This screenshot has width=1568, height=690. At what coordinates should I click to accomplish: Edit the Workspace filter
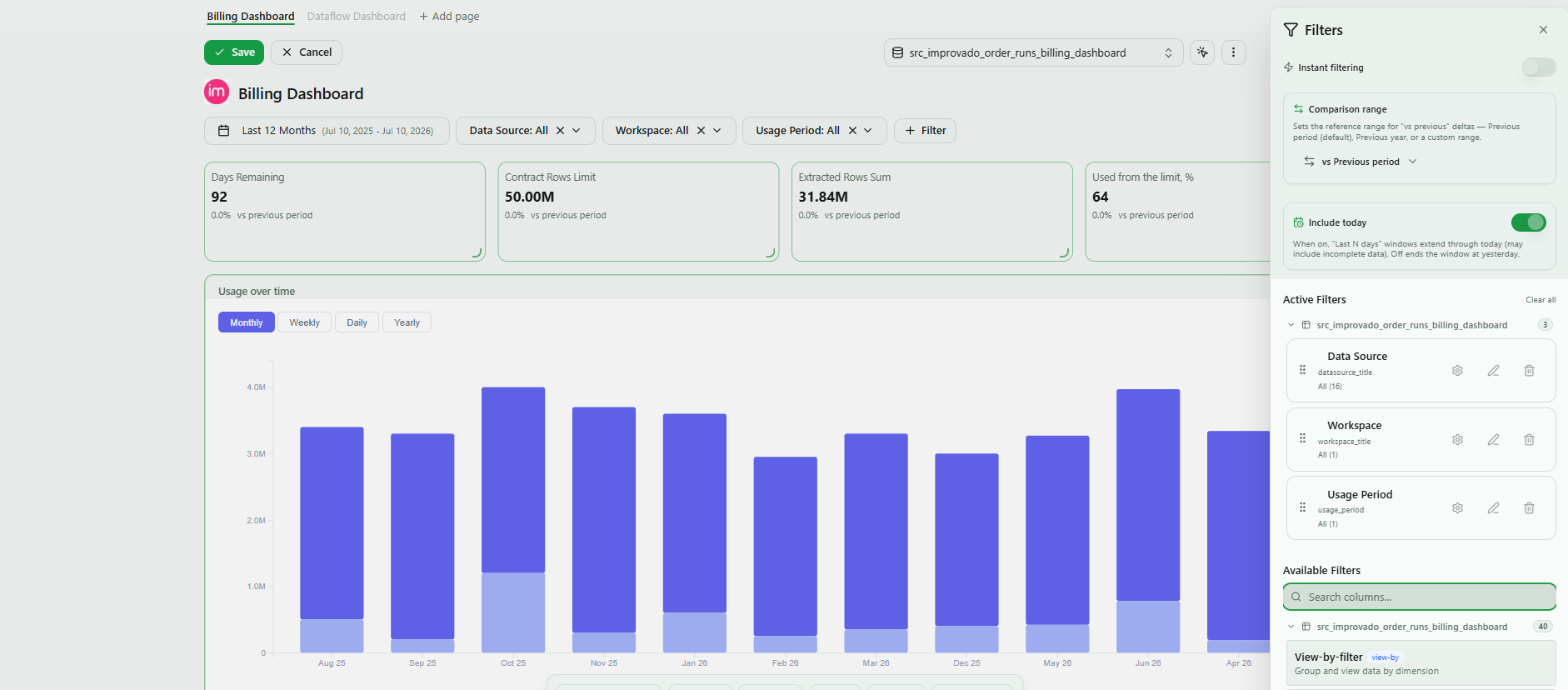(1493, 440)
